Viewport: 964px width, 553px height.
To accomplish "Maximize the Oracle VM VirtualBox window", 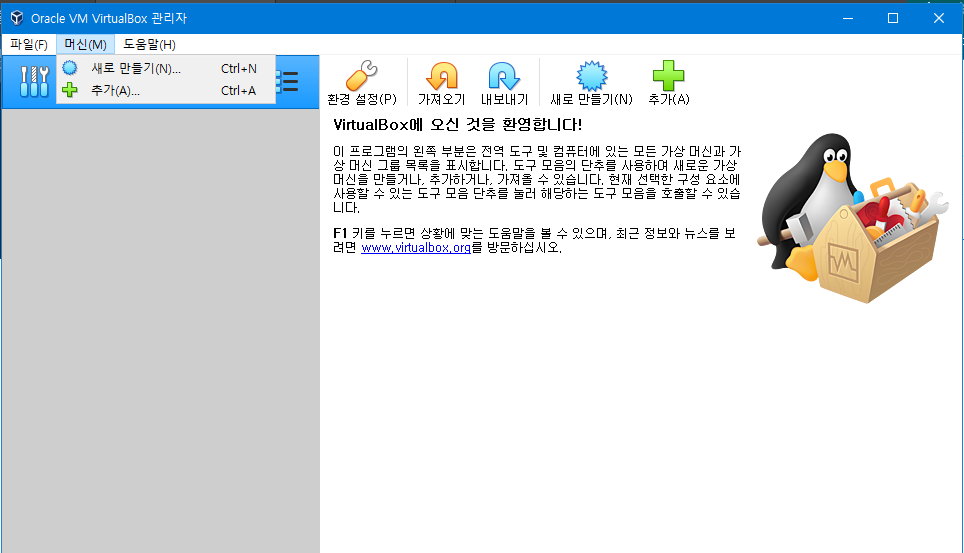I will pyautogui.click(x=893, y=18).
